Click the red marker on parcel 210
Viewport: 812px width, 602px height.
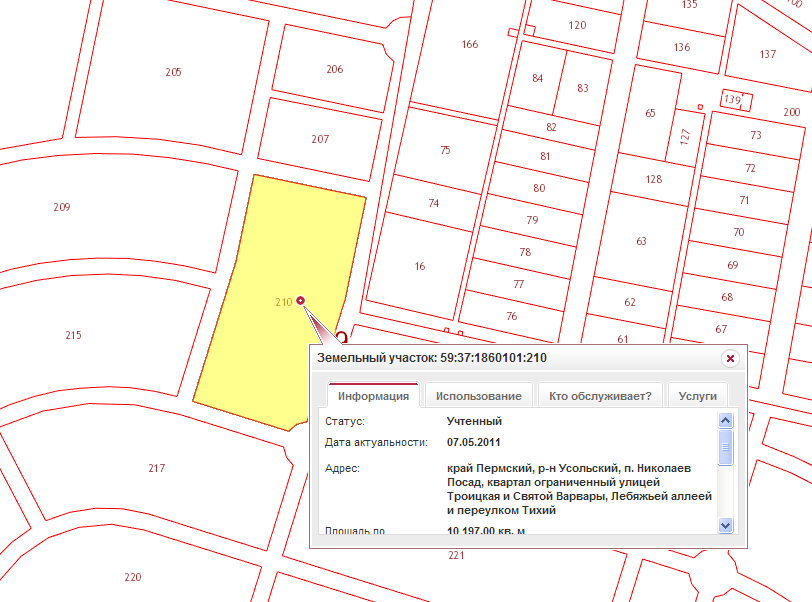tap(300, 301)
